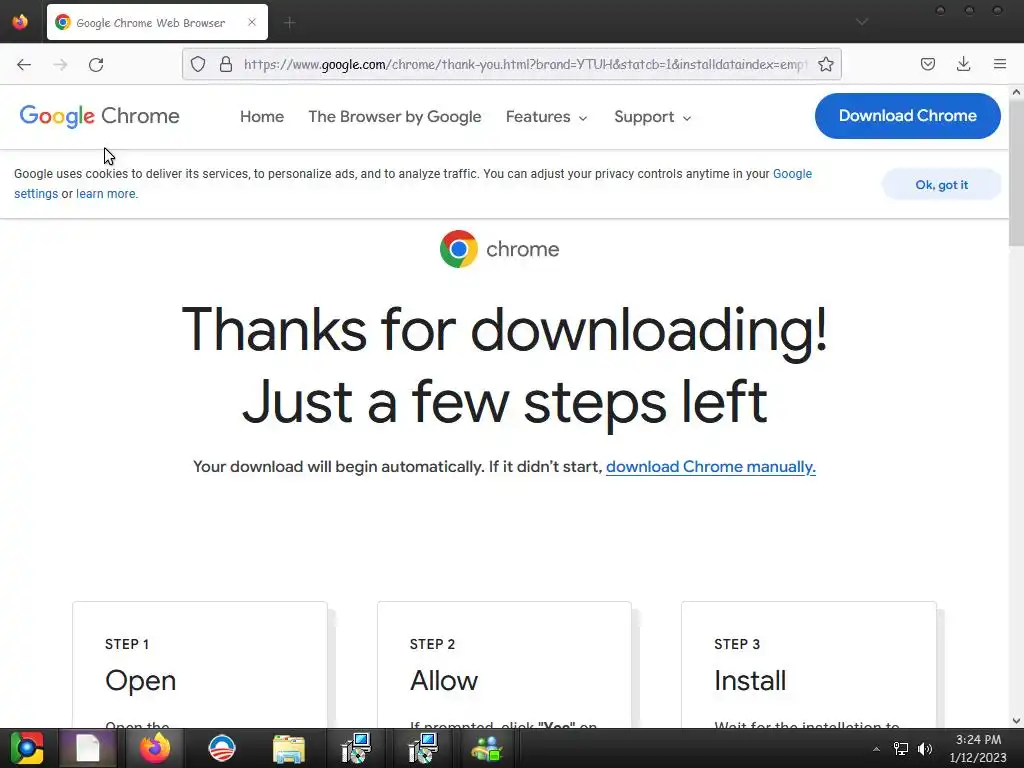Click the Open heading in Step 1 card
The image size is (1024, 768).
pos(140,680)
